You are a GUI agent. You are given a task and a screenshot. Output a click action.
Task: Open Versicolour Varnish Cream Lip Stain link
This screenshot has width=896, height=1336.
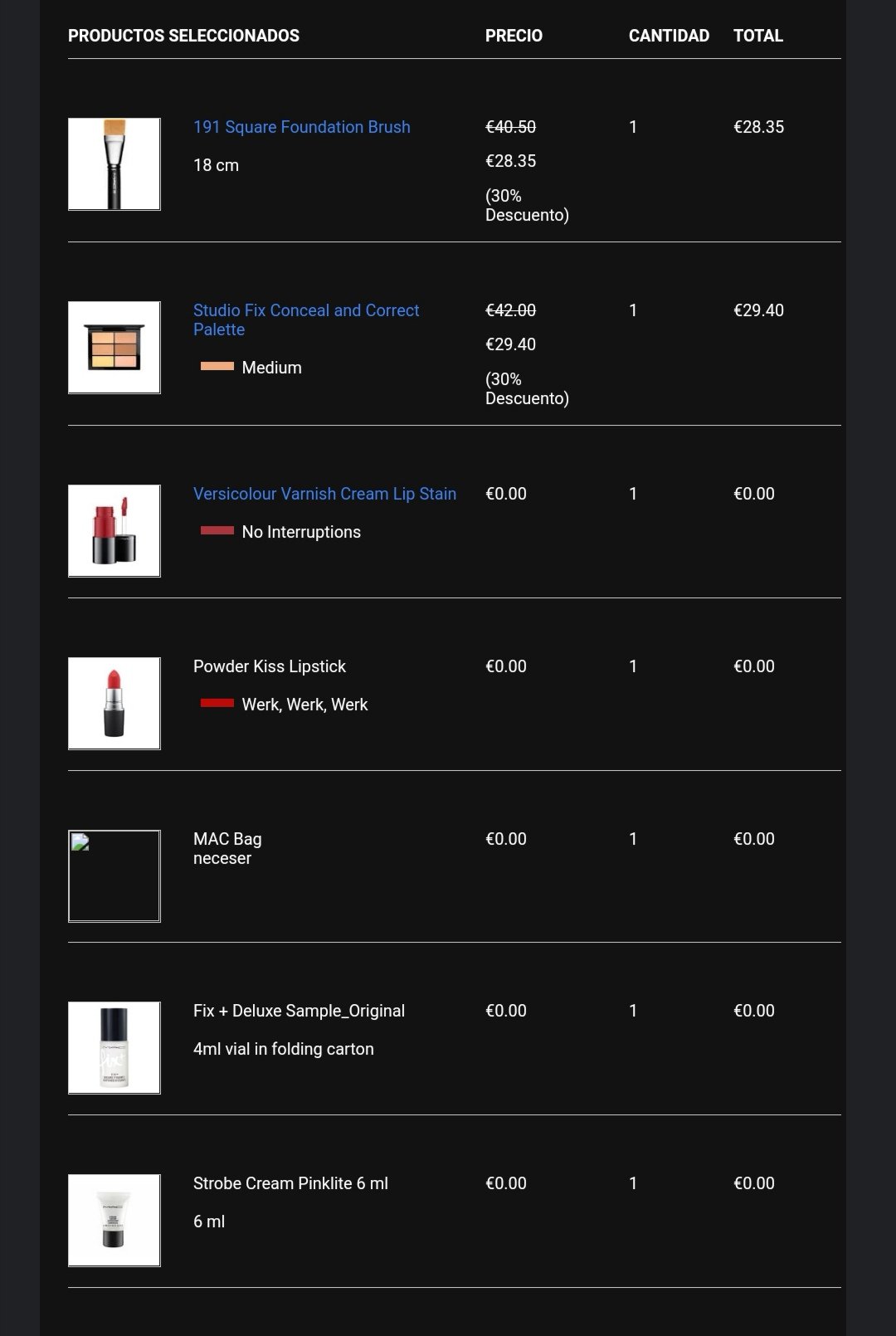coord(324,494)
